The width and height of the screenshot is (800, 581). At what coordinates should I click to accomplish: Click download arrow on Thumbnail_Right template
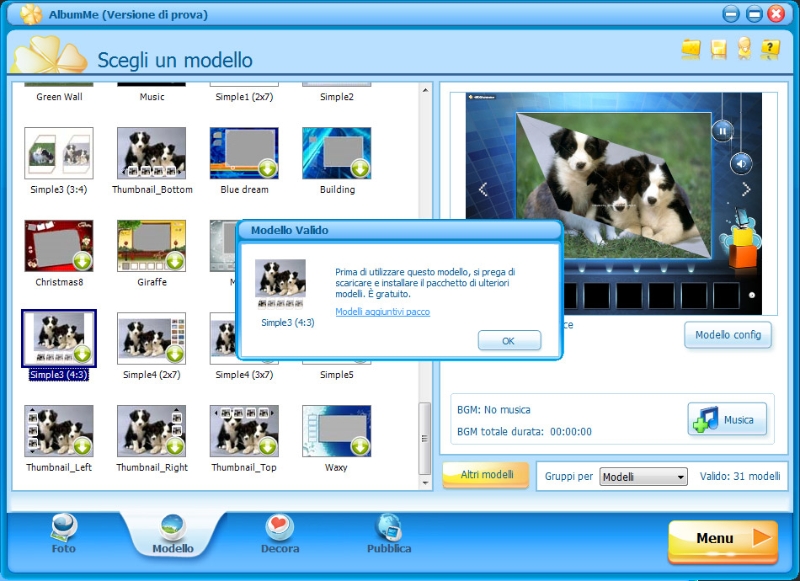pyautogui.click(x=175, y=446)
